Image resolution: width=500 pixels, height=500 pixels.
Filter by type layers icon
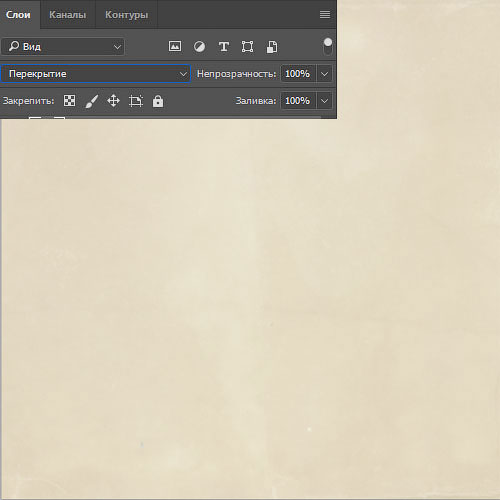[x=224, y=47]
